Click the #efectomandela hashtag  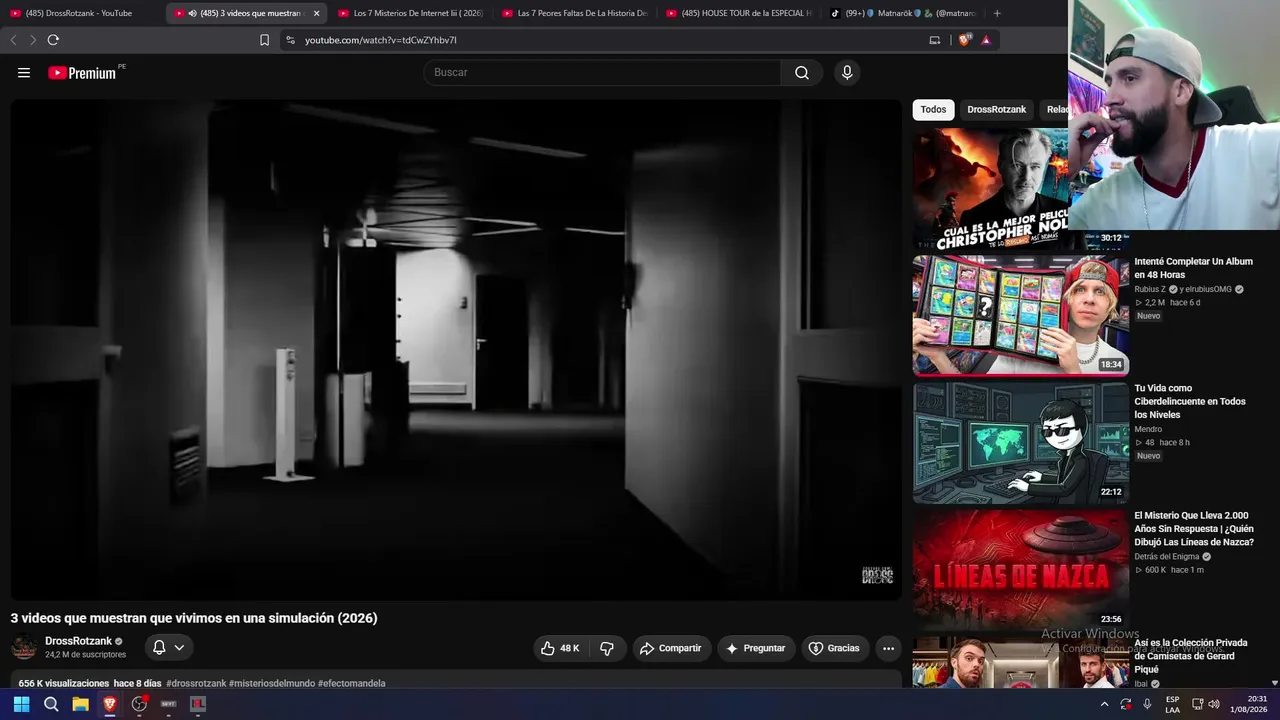pyautogui.click(x=351, y=683)
